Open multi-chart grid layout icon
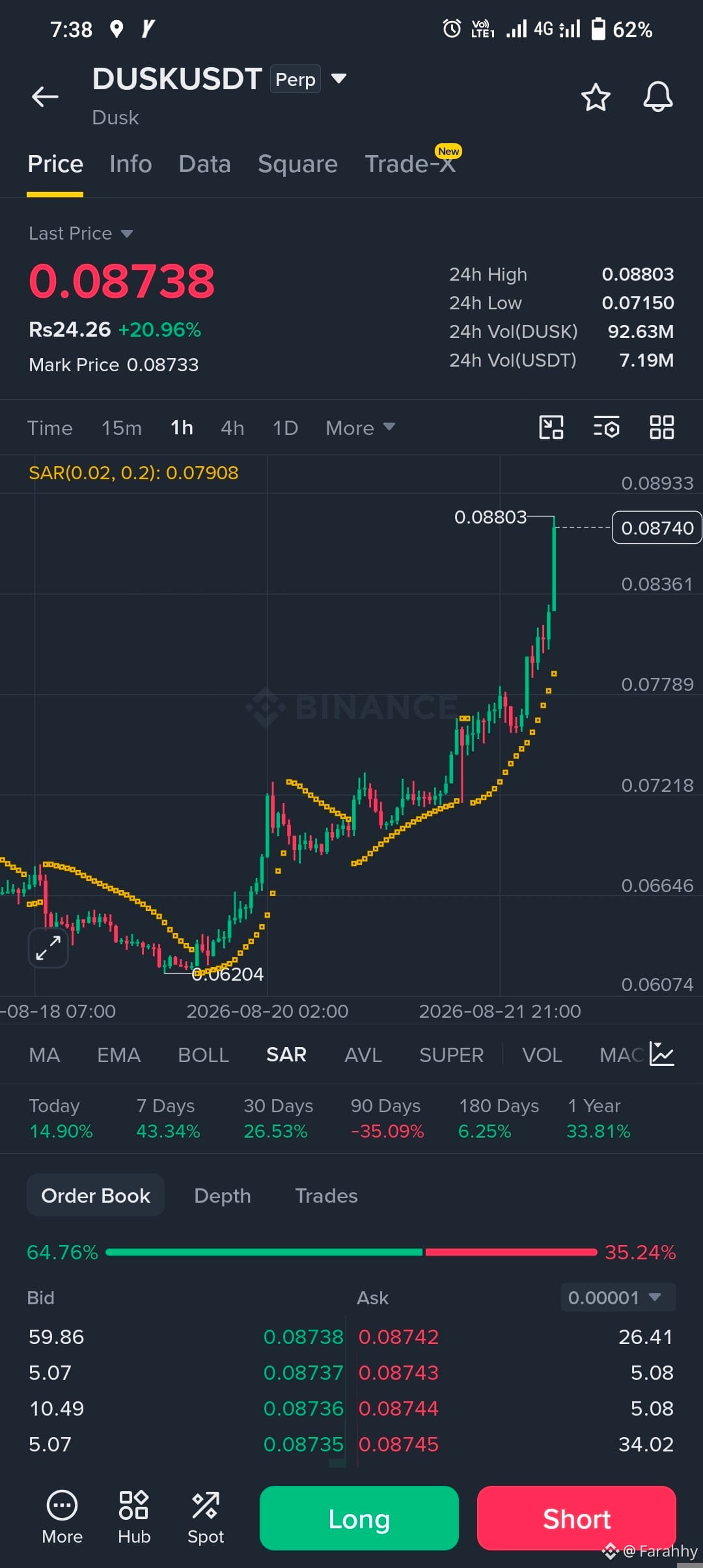 click(662, 428)
